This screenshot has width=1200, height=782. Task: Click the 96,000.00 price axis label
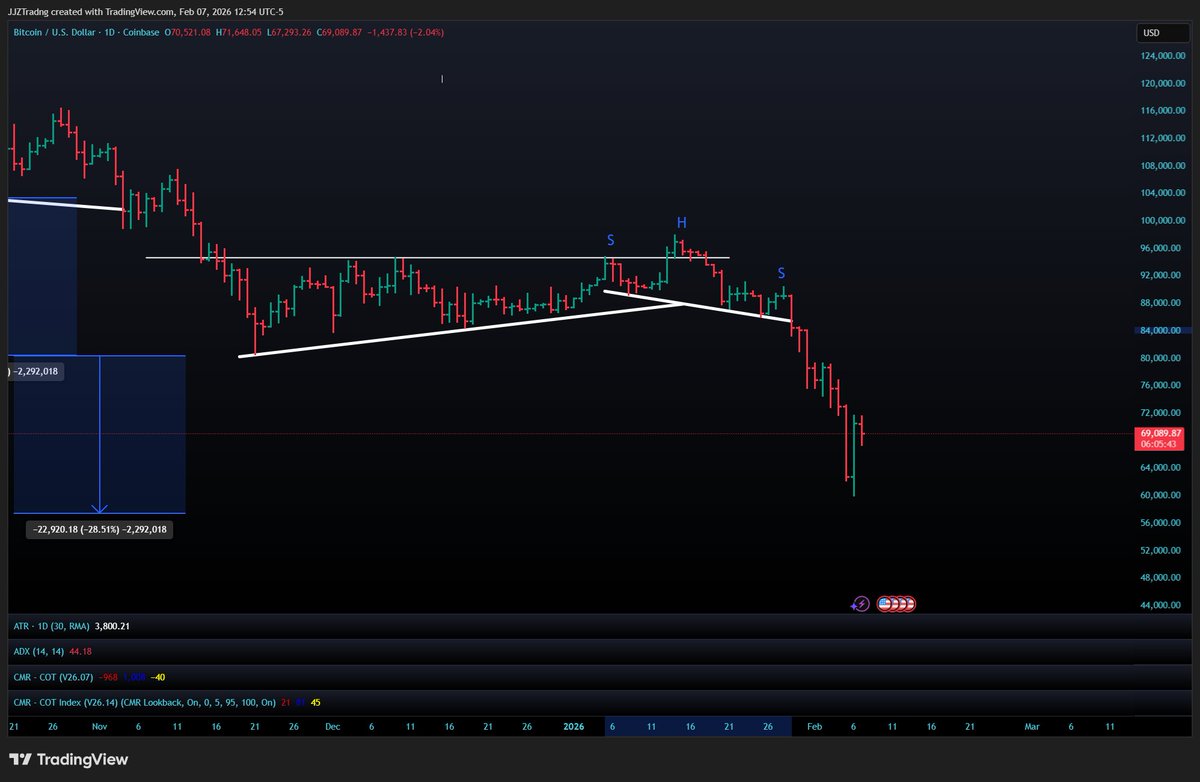[1162, 248]
